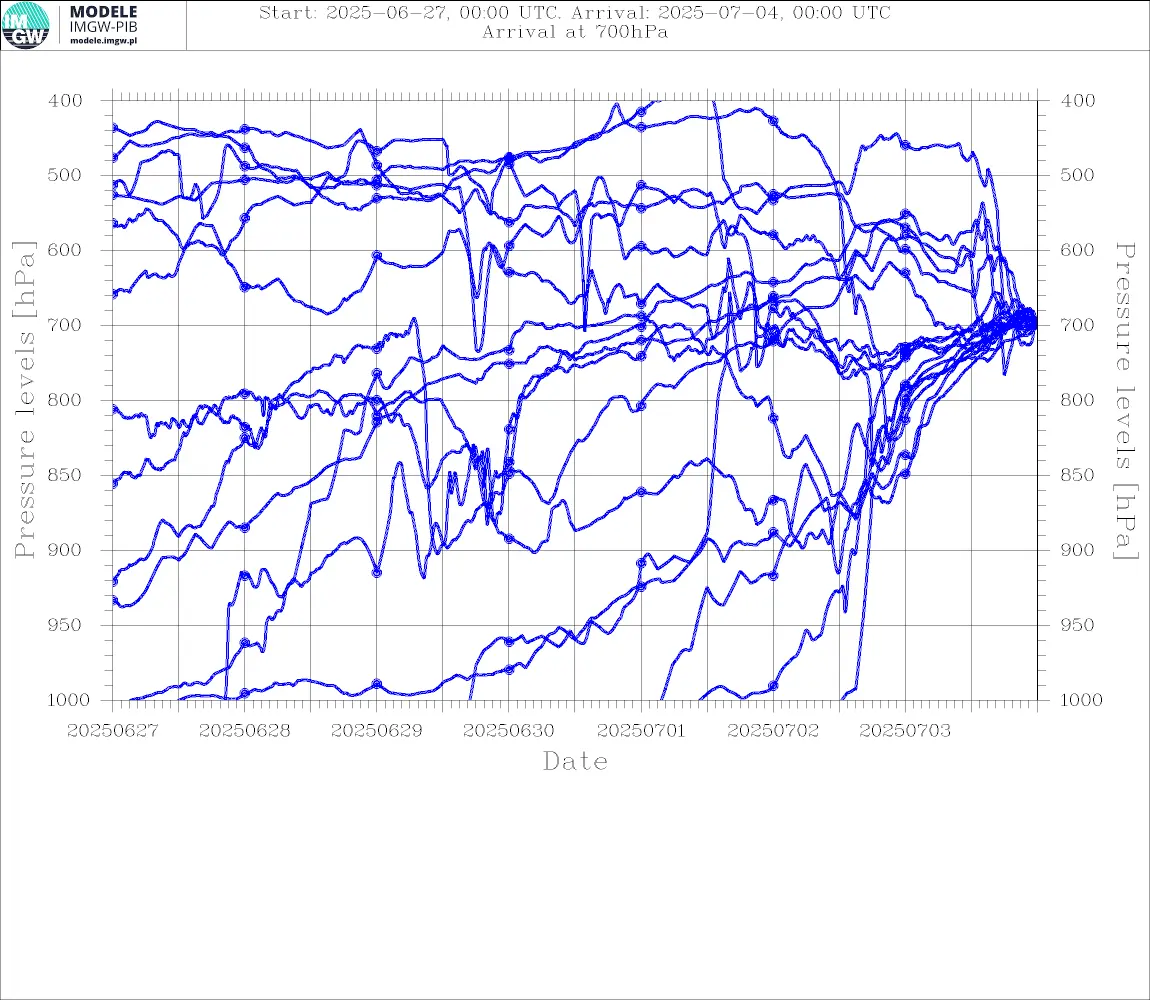Screen dimensions: 1150x1000
Task: Click the left axis 400 label
Action: 65,101
